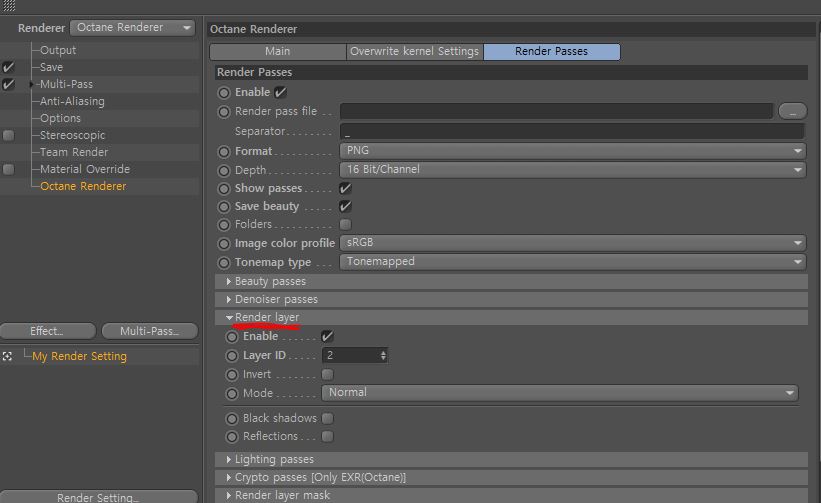
Task: Toggle the Render layer Enable checkbox
Action: (x=327, y=337)
